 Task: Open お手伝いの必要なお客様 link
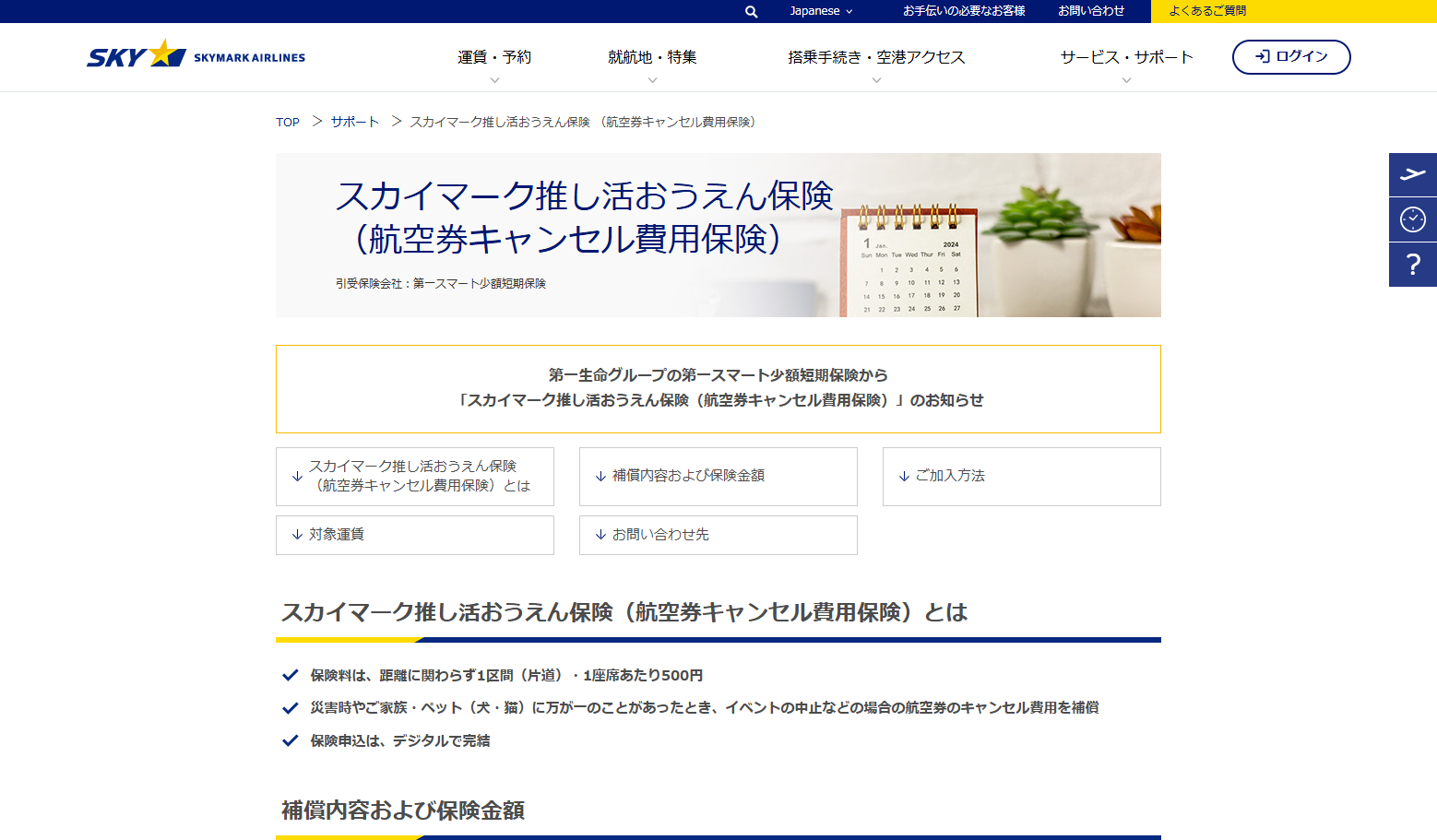[x=964, y=11]
